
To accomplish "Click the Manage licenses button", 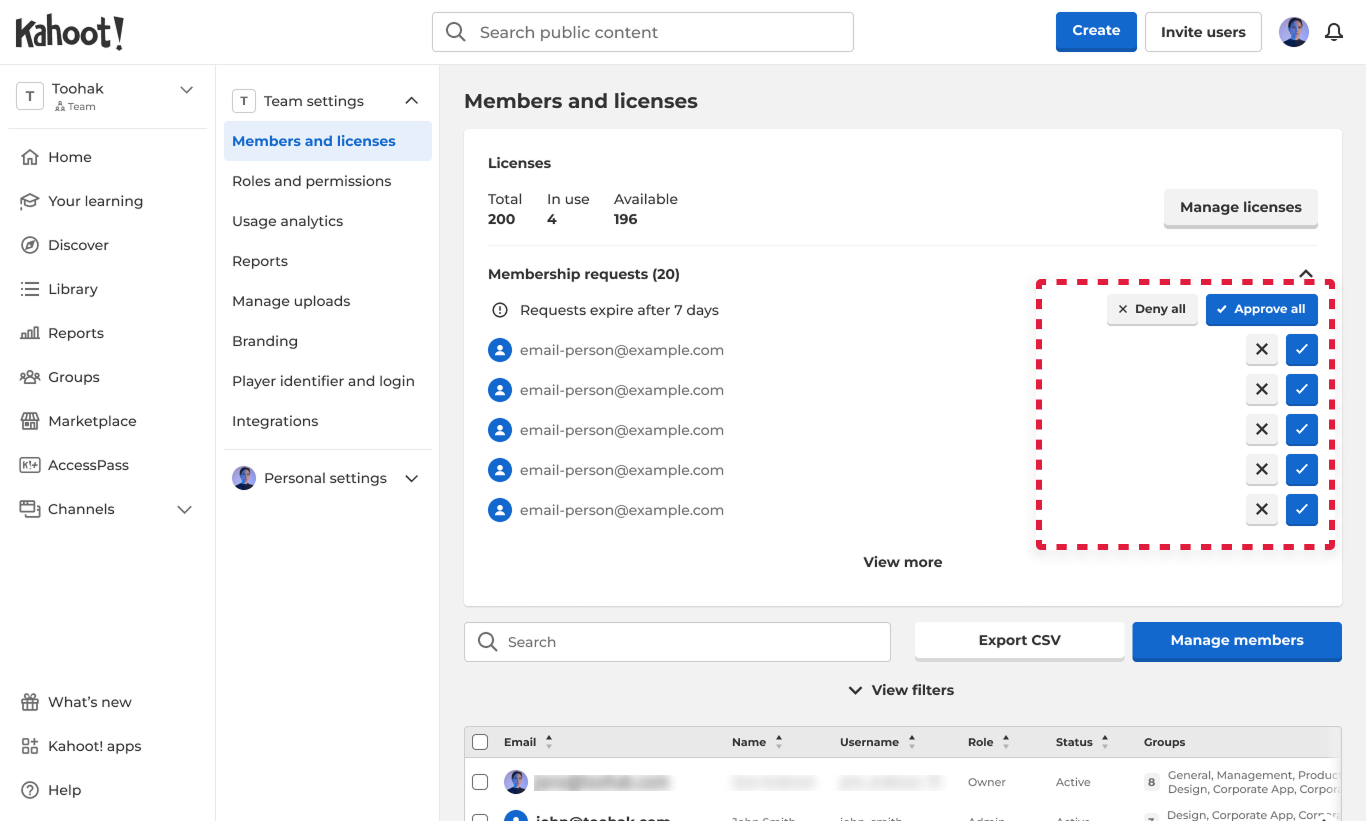I will pyautogui.click(x=1241, y=207).
